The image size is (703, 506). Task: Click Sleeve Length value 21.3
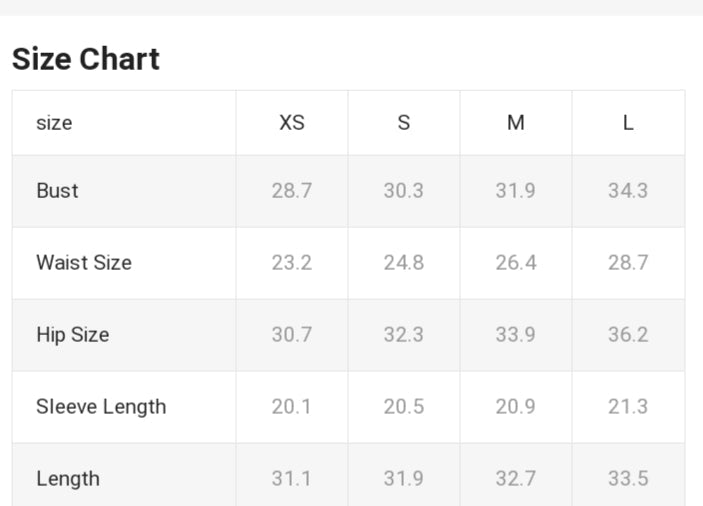(x=628, y=407)
